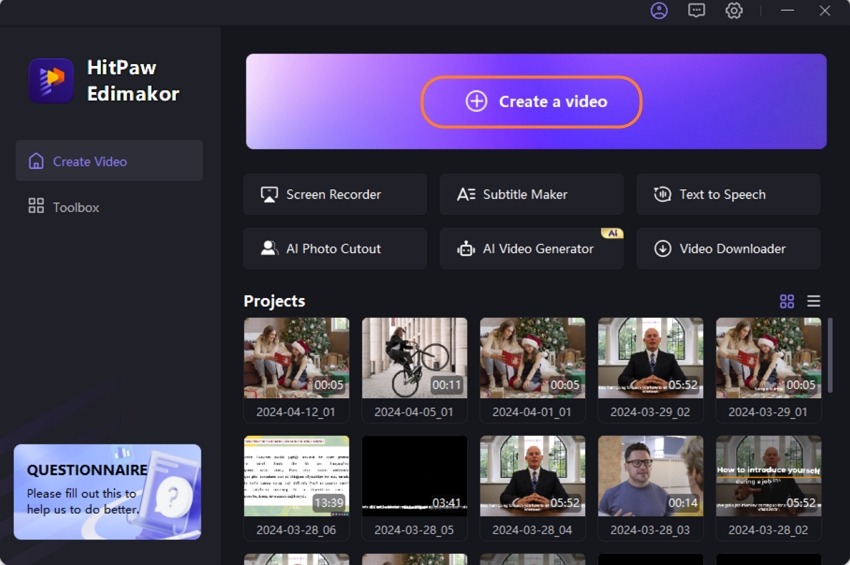Click the project name 2024-04-05_01

click(x=414, y=412)
